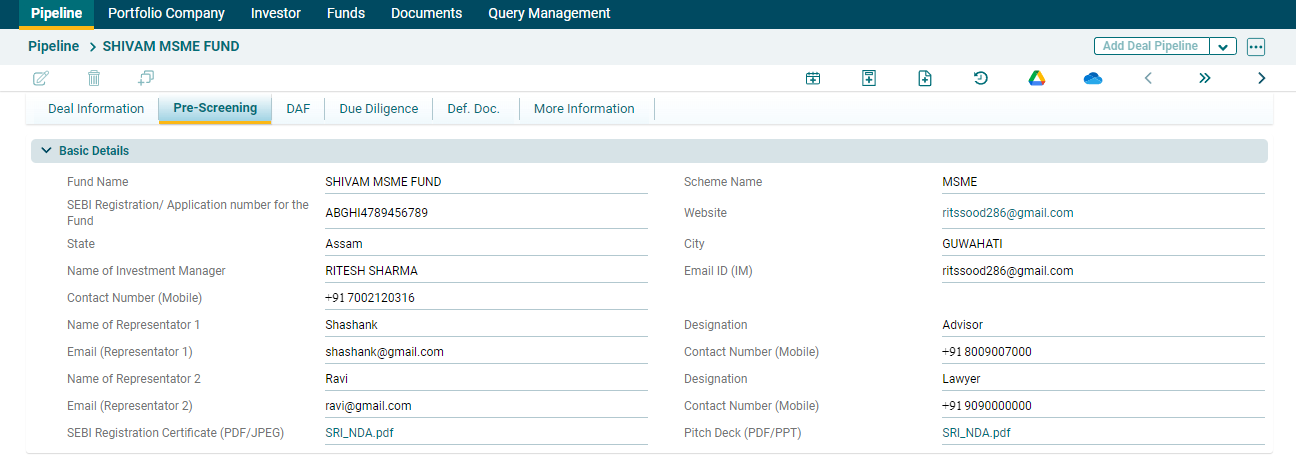Go to the next record arrow
Image resolution: width=1296 pixels, height=469 pixels.
[1261, 78]
